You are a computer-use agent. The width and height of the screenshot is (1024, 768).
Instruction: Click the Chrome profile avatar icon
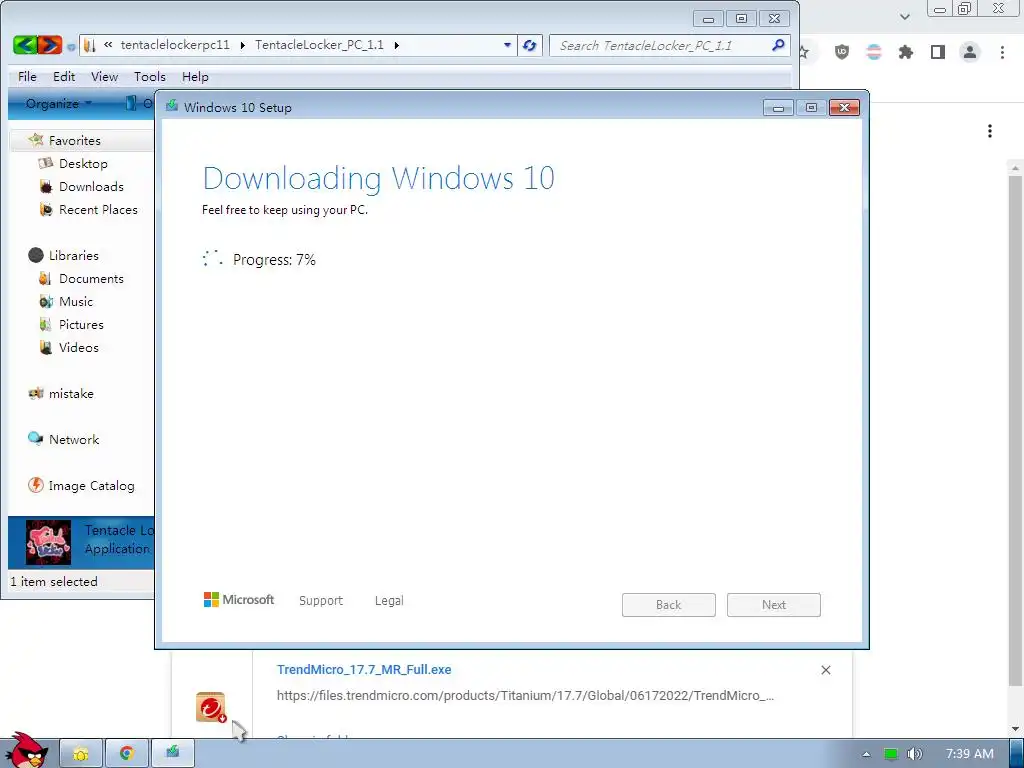pos(970,52)
